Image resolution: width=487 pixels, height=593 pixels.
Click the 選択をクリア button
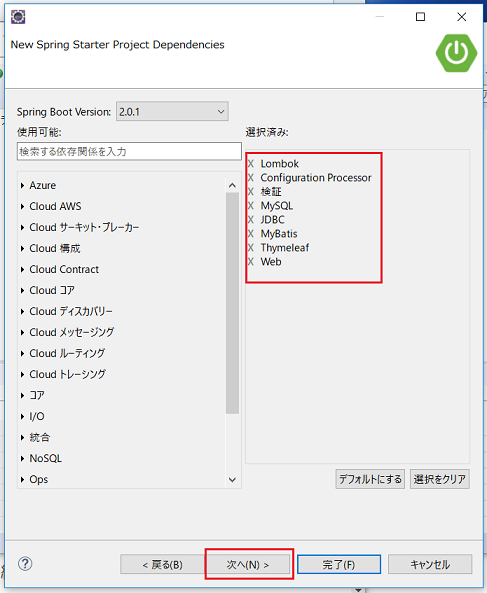[440, 479]
